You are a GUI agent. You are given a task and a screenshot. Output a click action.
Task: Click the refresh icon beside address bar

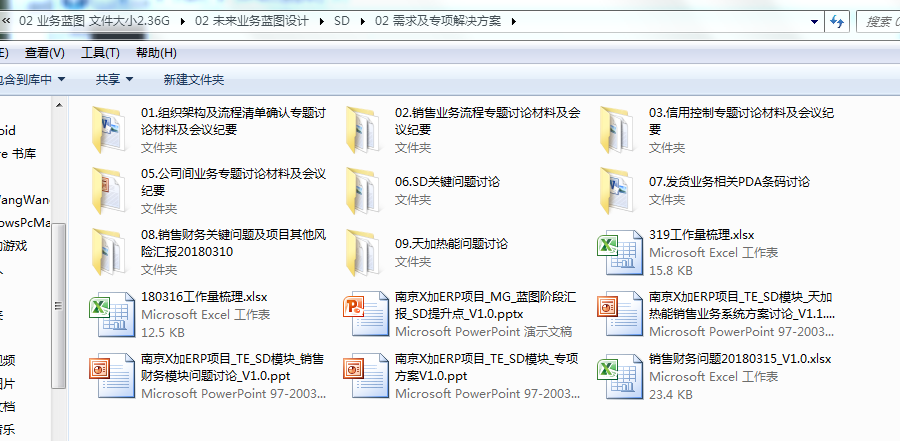point(837,20)
